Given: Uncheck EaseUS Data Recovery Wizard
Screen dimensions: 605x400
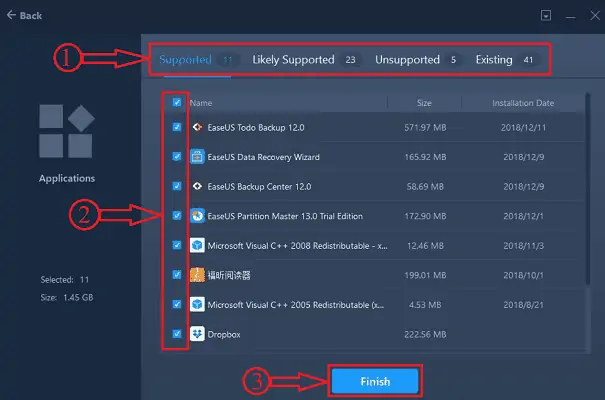Looking at the screenshot, I should (x=177, y=157).
